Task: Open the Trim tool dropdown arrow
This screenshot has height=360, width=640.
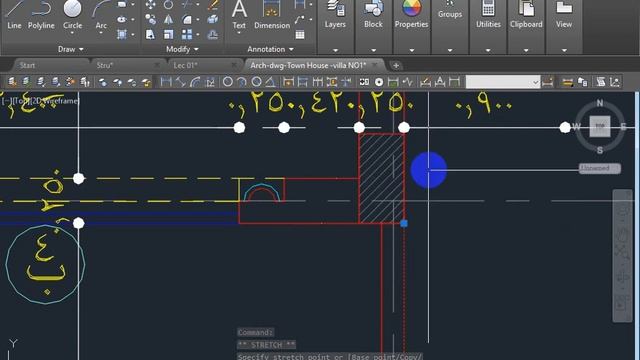Action: (198, 4)
